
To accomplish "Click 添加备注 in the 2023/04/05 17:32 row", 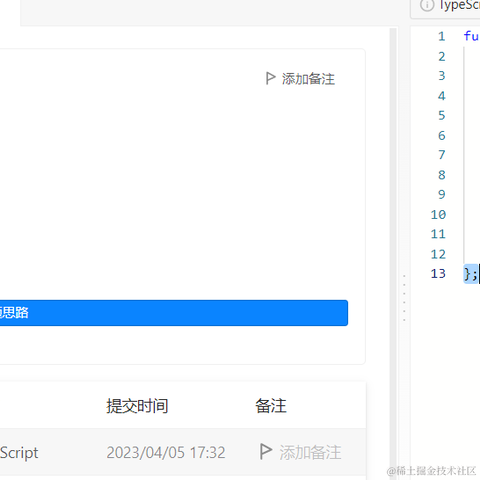I will click(310, 452).
